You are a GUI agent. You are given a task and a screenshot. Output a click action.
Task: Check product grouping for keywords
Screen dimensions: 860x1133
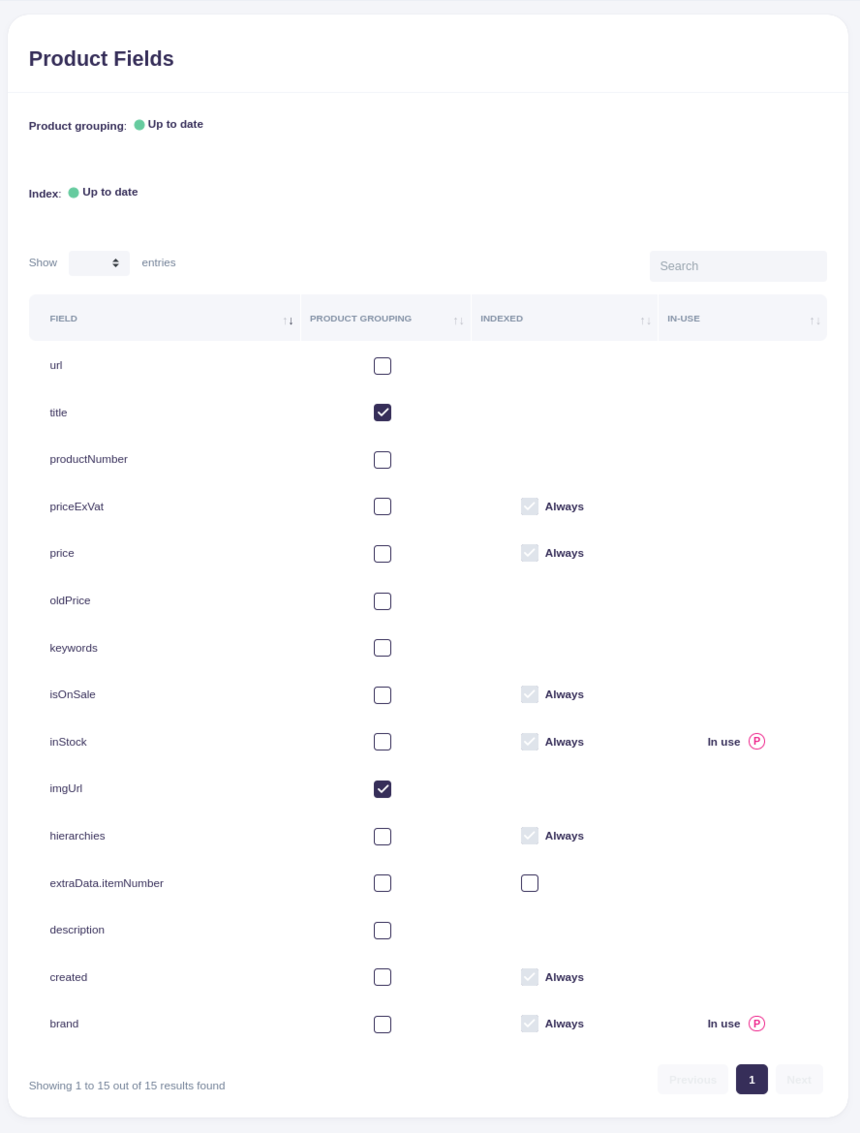click(382, 648)
